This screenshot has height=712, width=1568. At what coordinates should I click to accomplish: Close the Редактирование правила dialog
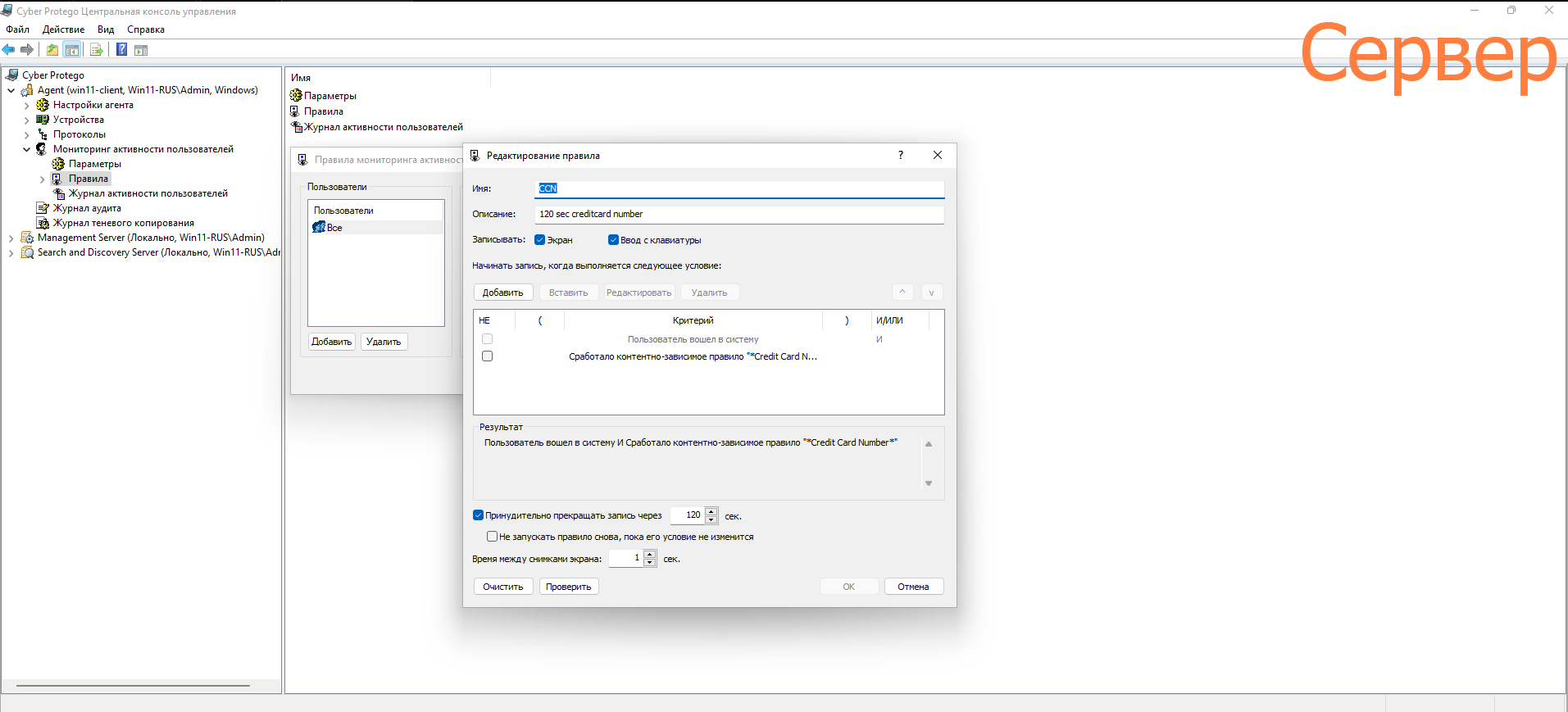coord(938,155)
